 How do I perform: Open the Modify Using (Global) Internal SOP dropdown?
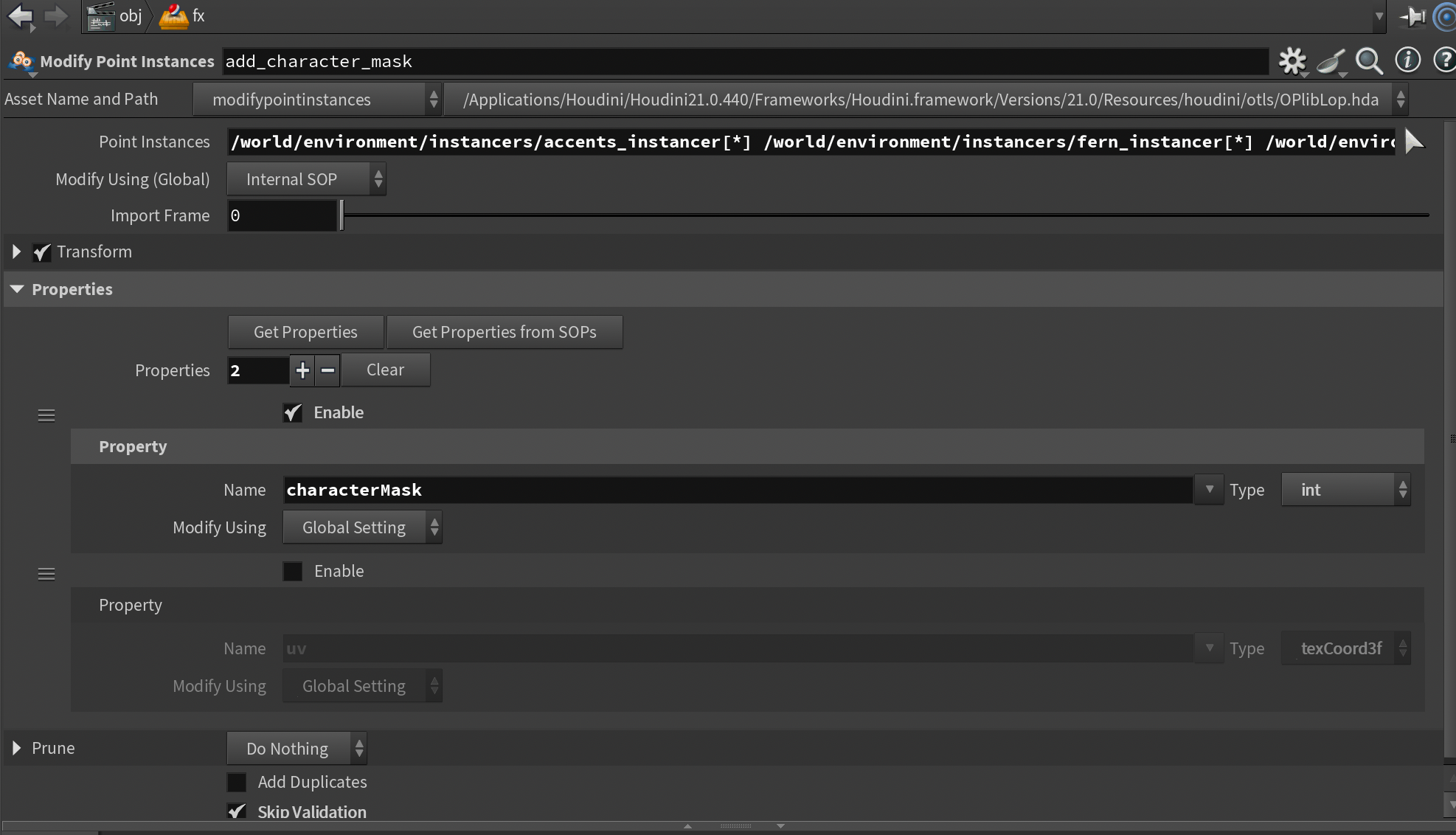pyautogui.click(x=306, y=179)
